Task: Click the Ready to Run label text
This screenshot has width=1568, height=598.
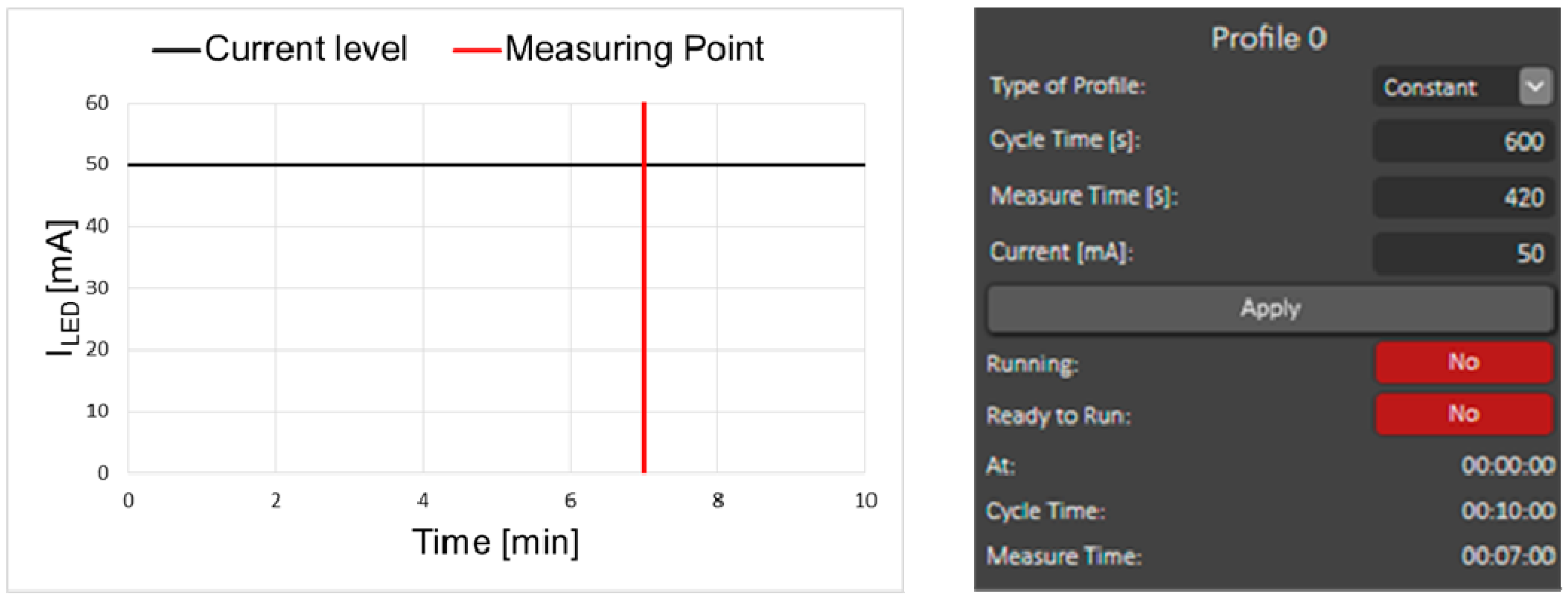Action: 1058,416
